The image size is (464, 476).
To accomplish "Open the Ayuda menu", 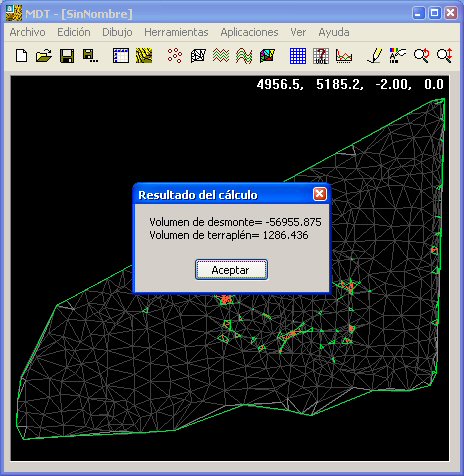I will (x=334, y=32).
